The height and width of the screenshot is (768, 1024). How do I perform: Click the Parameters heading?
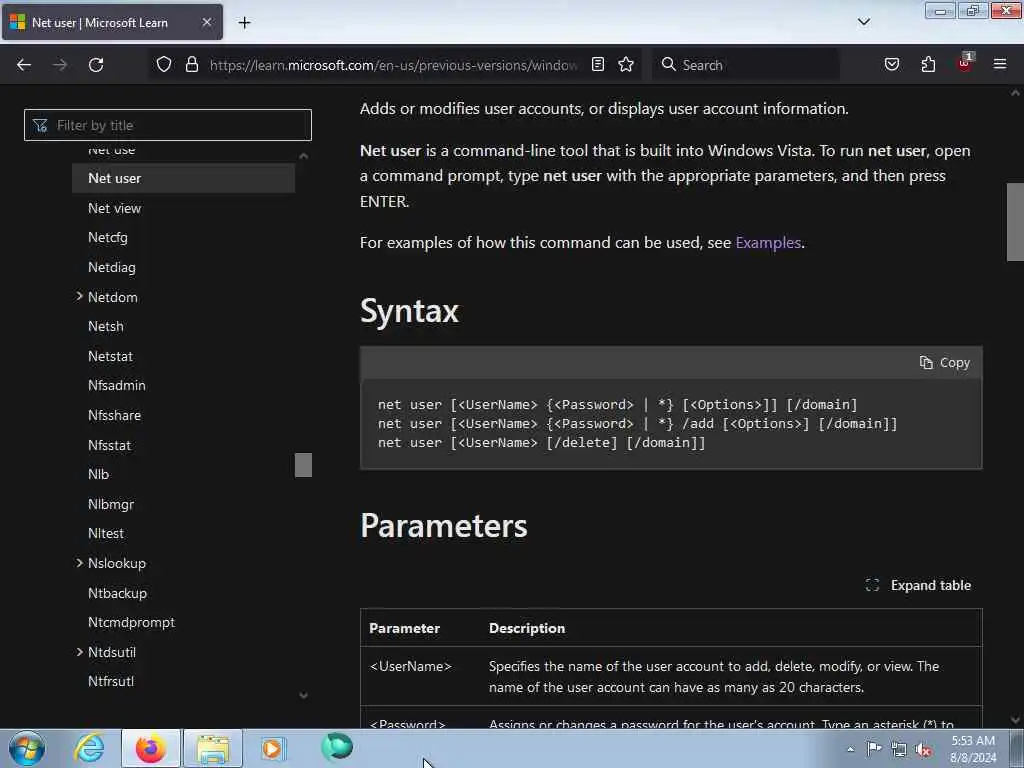(443, 526)
